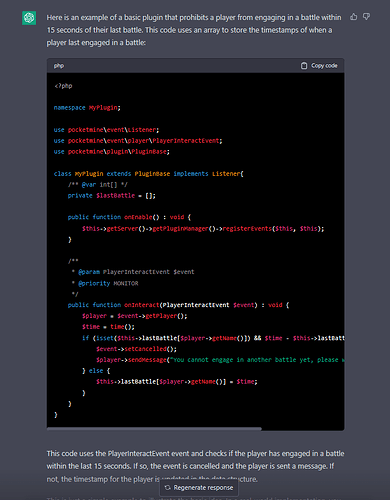Viewport: 390px width, 500px height.
Task: Click the '@var int[]' comment
Action: 98,184
